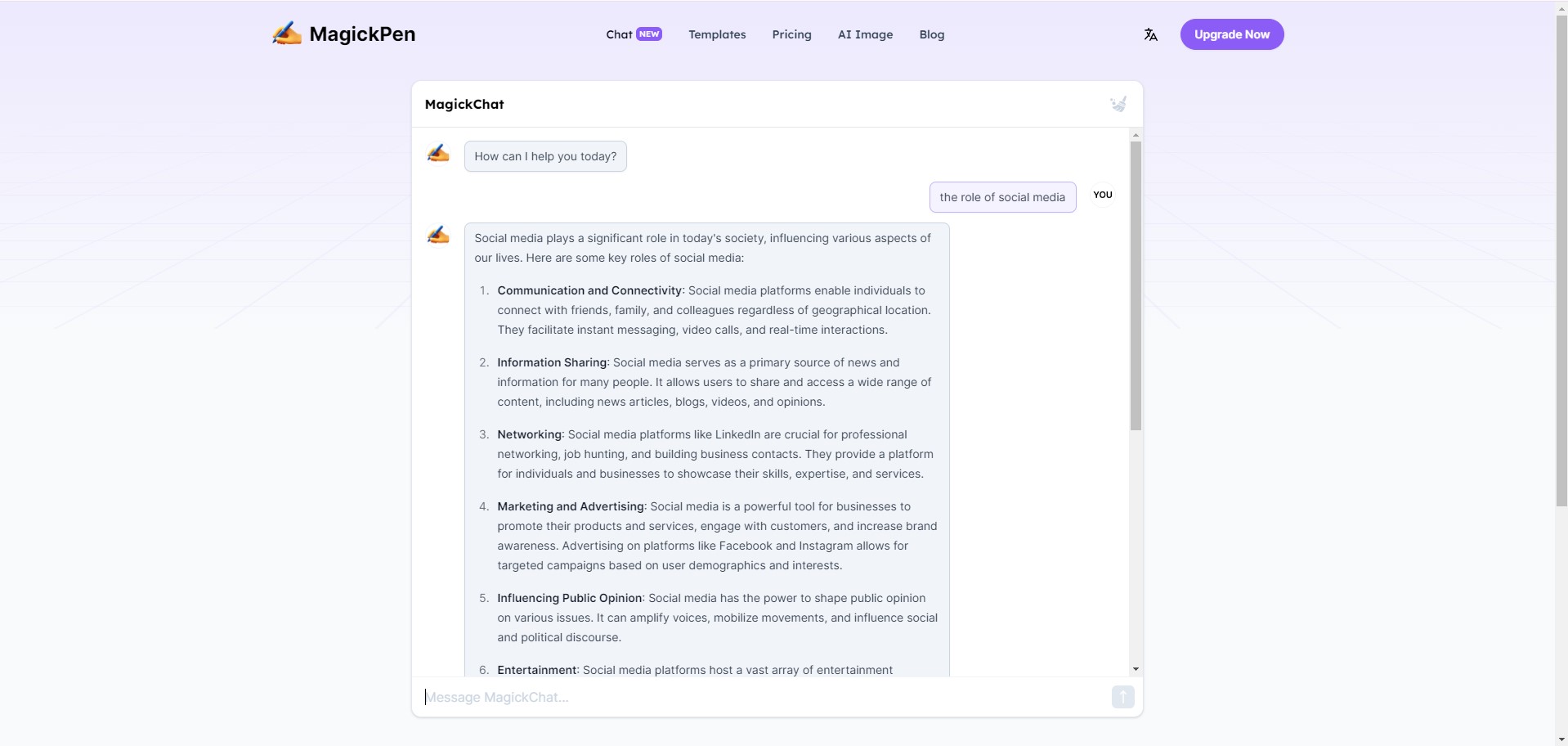Clear the chat with the broom icon
Viewport: 1568px width, 746px height.
point(1118,104)
